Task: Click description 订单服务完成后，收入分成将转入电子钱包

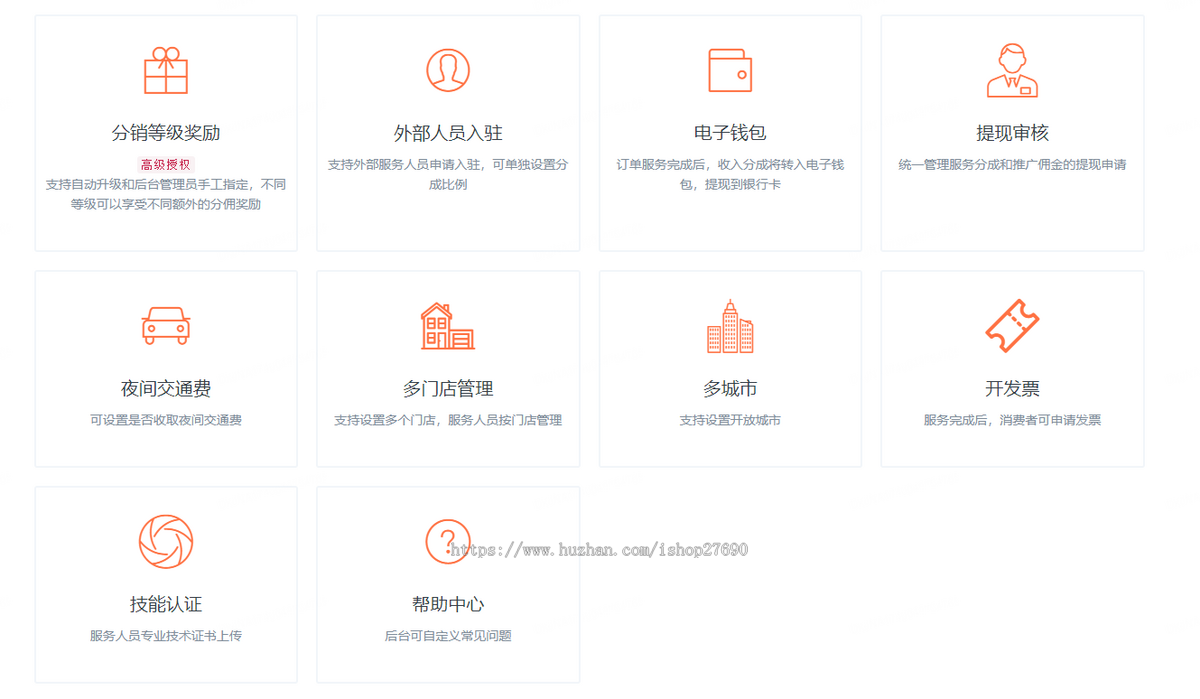Action: click(730, 174)
